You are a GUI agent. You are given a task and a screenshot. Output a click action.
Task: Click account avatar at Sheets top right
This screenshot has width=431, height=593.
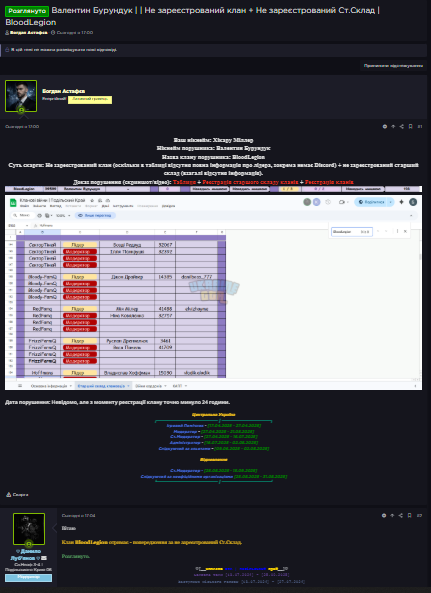click(x=413, y=202)
